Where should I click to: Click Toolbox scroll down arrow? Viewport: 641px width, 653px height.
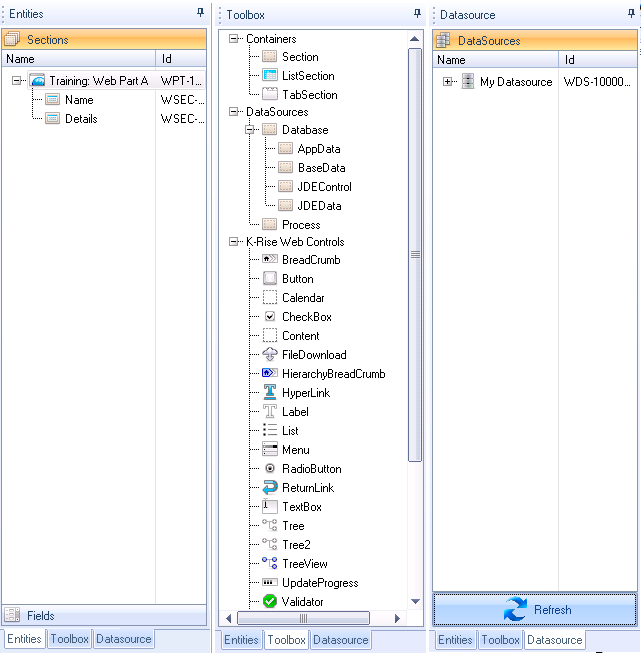coord(415,601)
